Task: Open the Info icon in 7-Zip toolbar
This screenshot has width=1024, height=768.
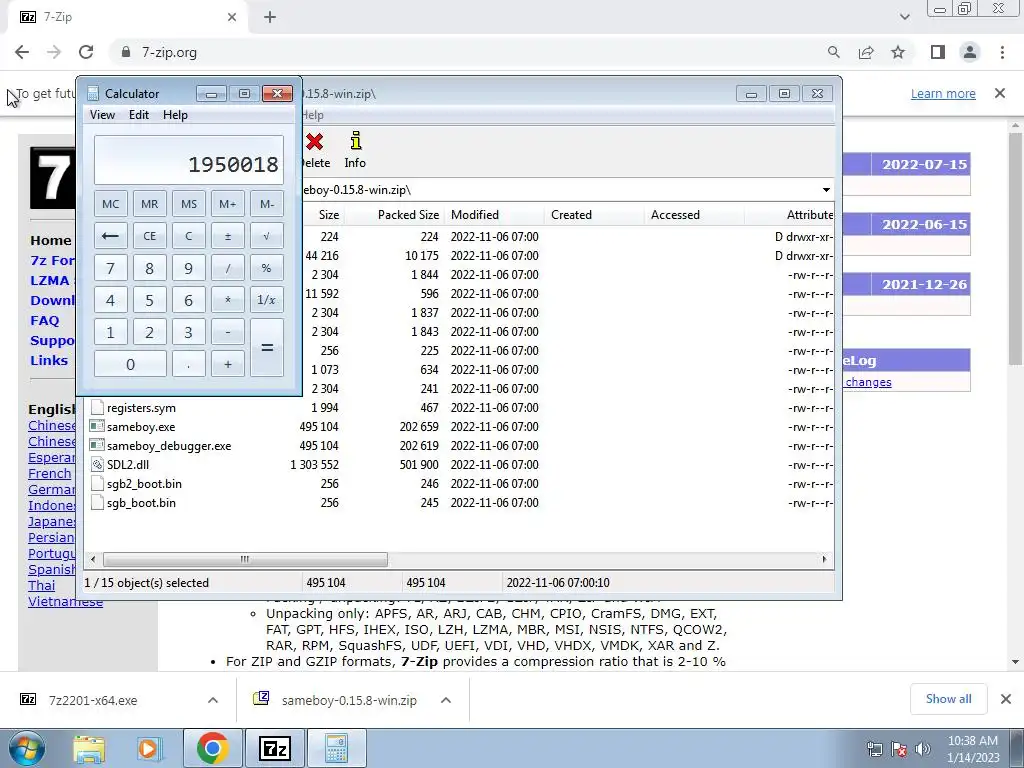Action: coord(355,140)
